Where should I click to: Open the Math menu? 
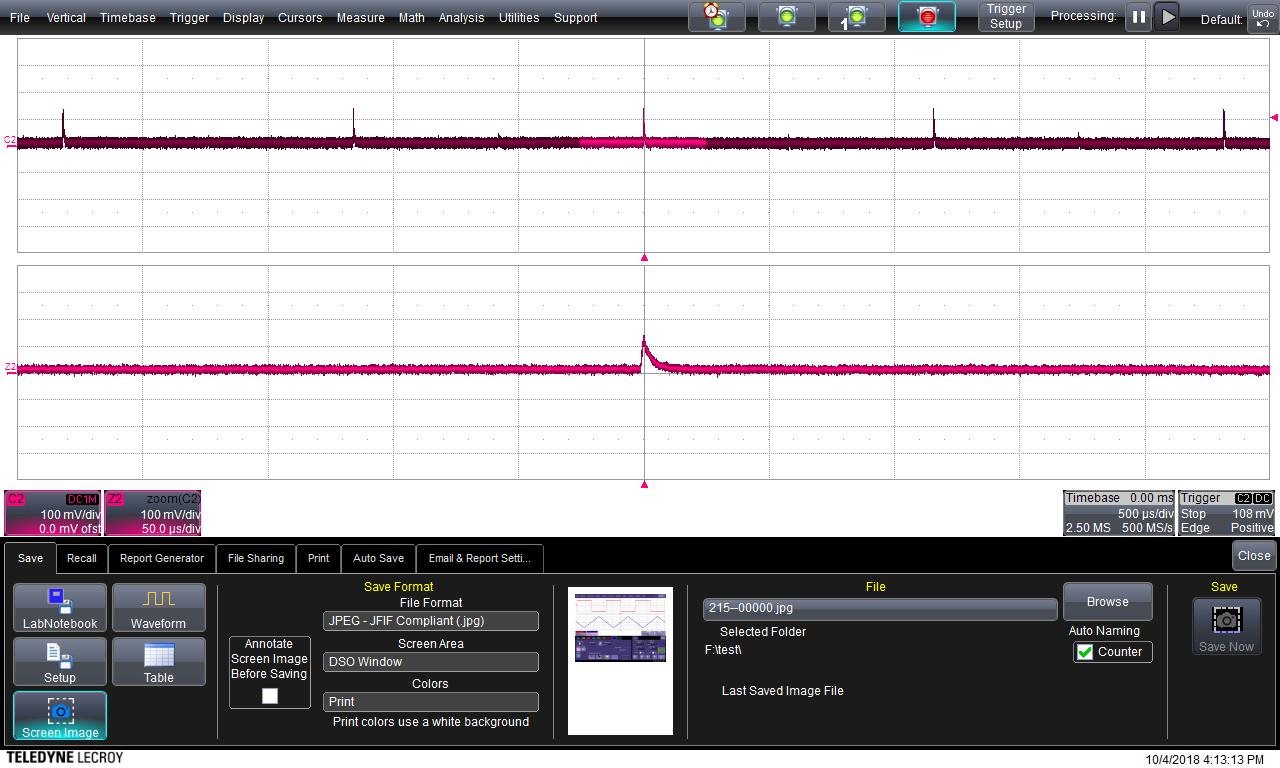pyautogui.click(x=411, y=18)
